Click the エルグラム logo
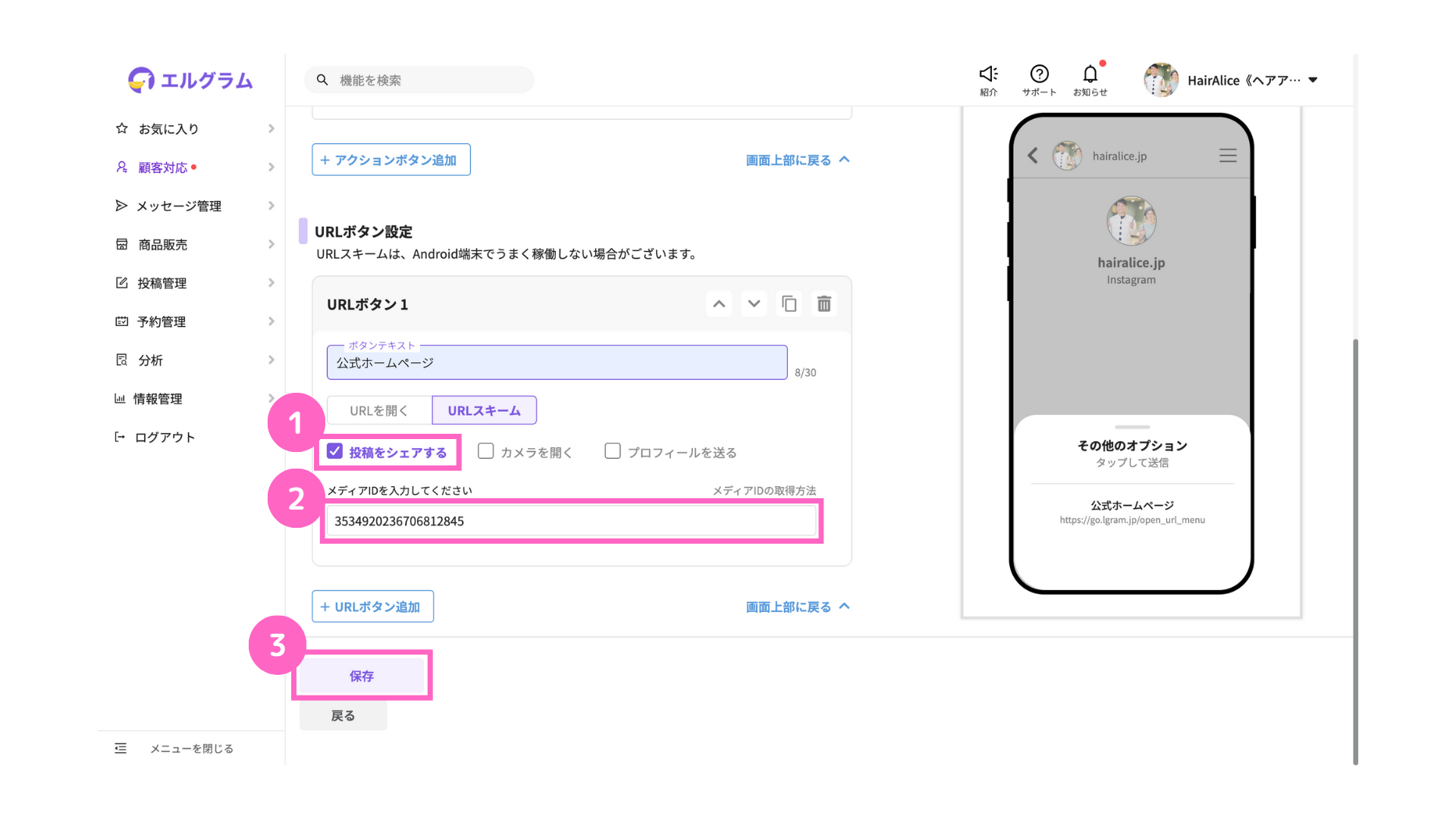The height and width of the screenshot is (819, 1456). coord(190,80)
